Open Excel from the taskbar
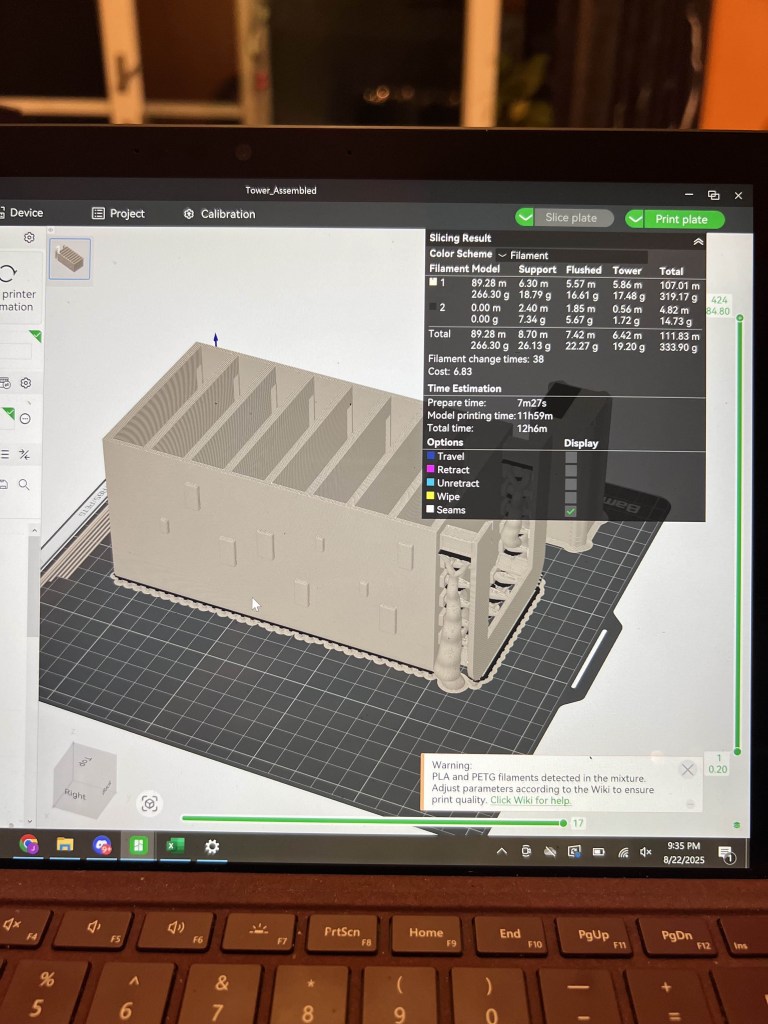 174,846
